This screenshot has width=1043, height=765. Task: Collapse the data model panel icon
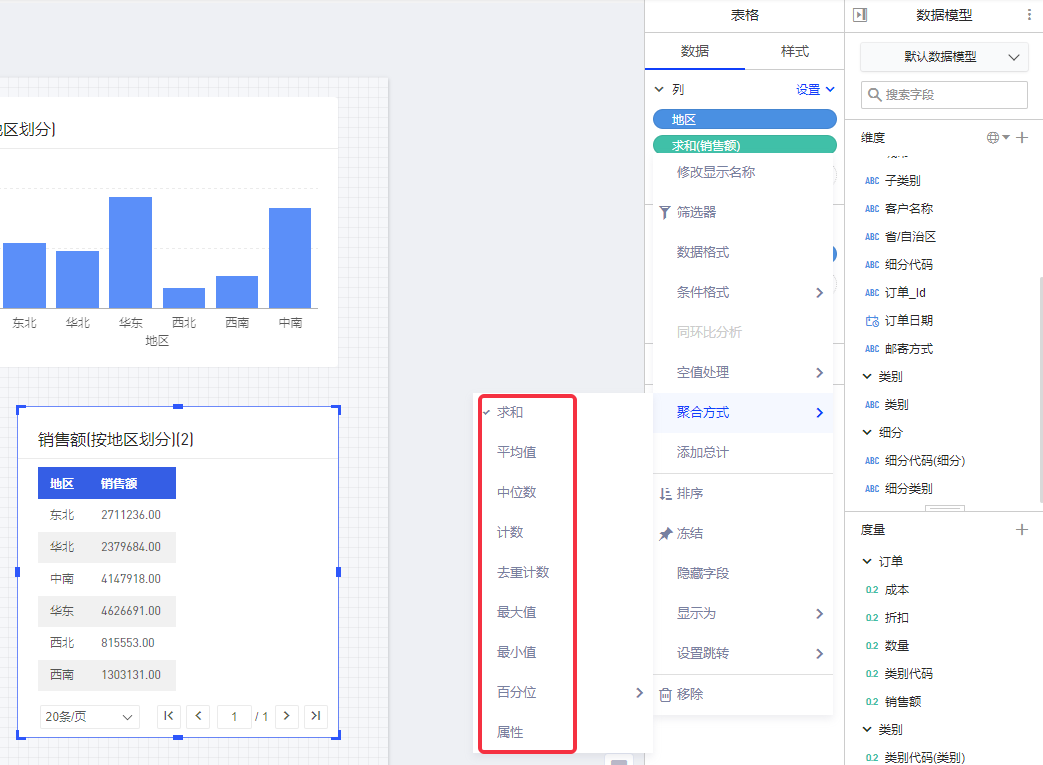pyautogui.click(x=860, y=15)
